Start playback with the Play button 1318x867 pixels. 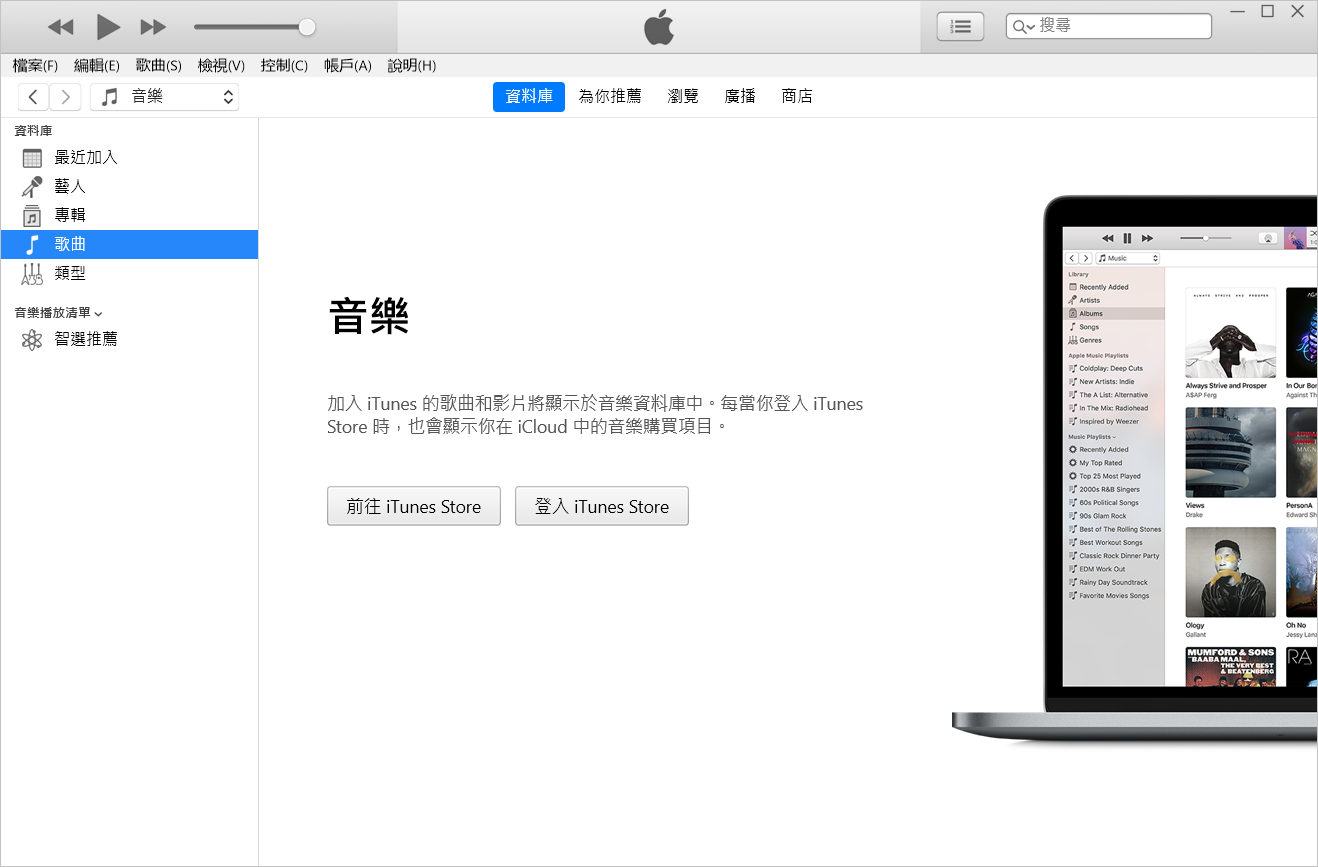click(x=108, y=27)
